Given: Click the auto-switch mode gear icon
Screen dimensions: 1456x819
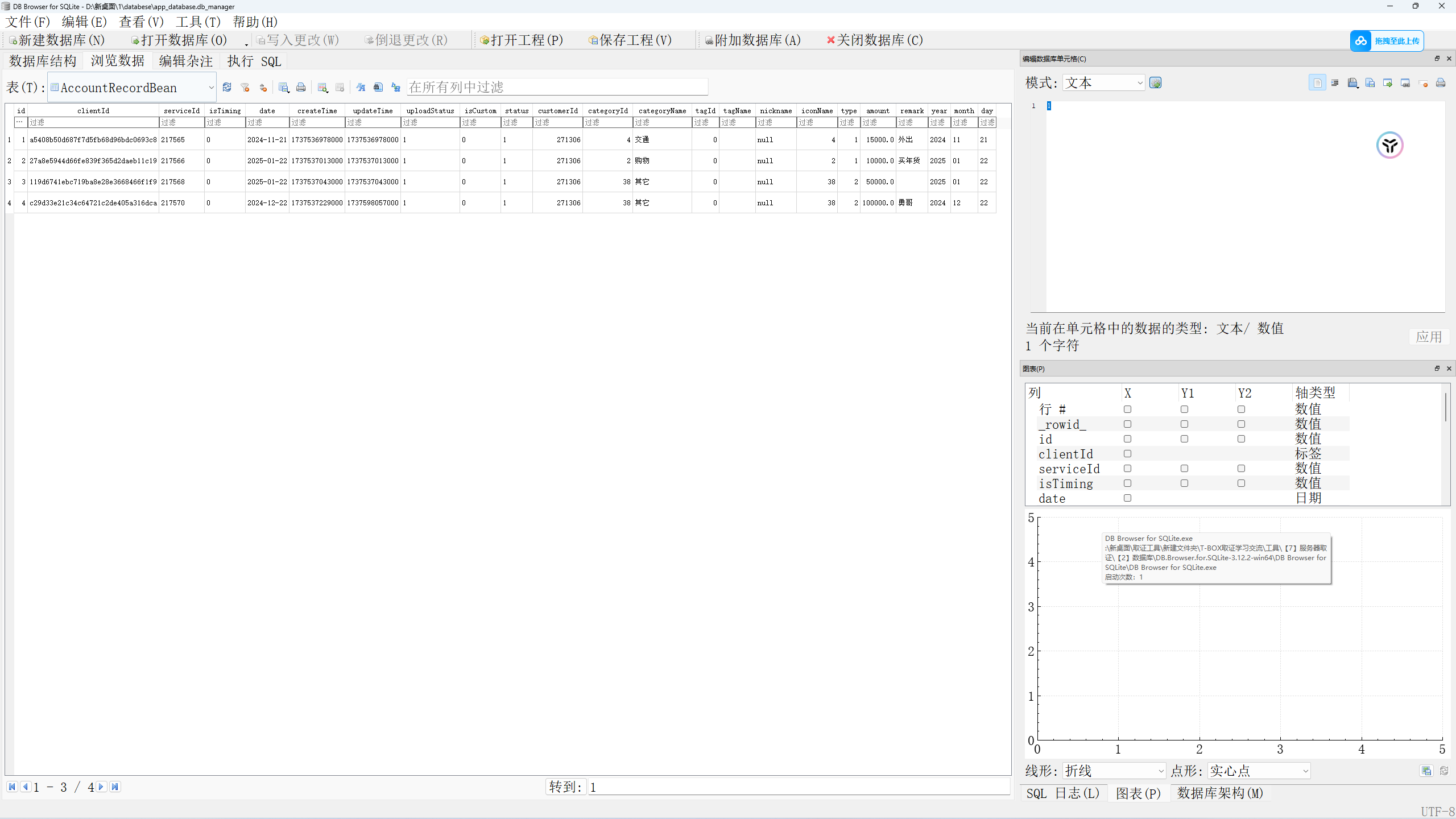Looking at the screenshot, I should tap(1155, 83).
